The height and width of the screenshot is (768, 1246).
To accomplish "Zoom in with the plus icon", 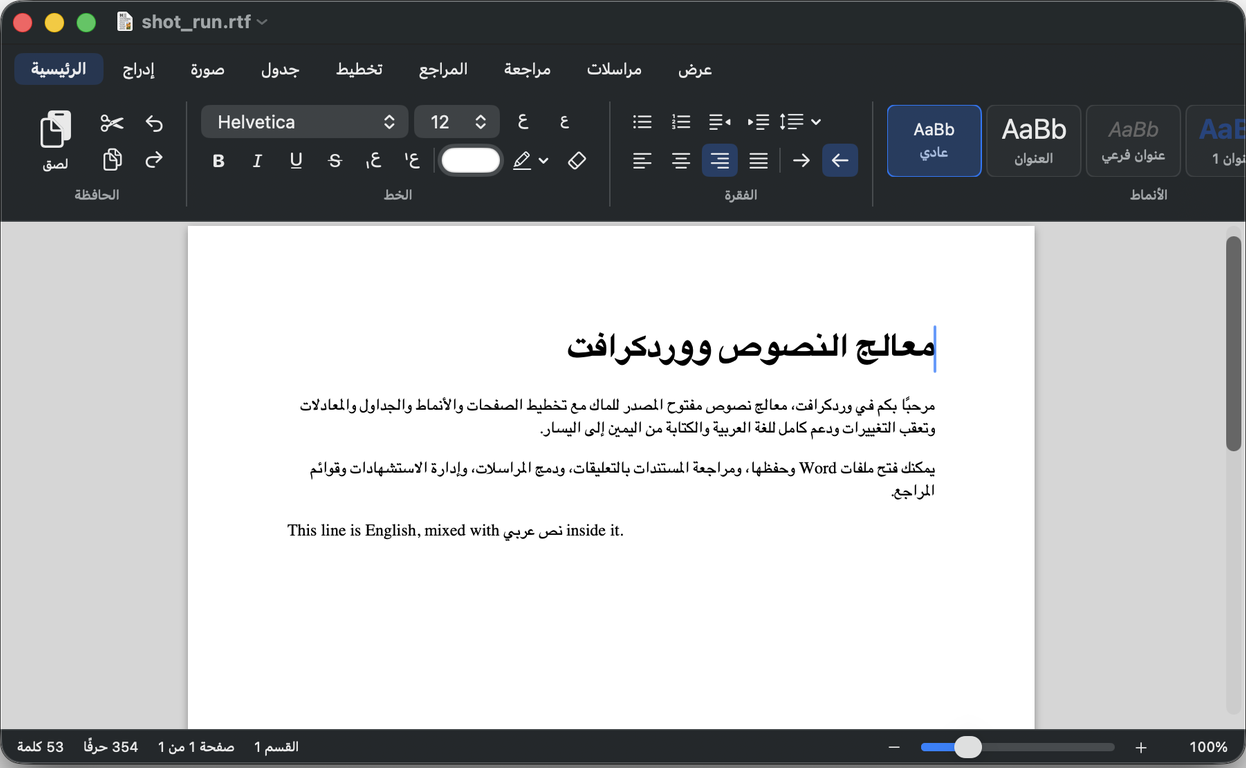I will point(1141,747).
